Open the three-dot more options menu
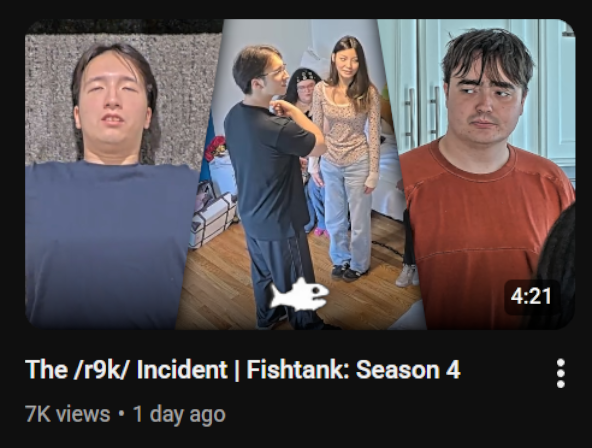 click(x=561, y=373)
